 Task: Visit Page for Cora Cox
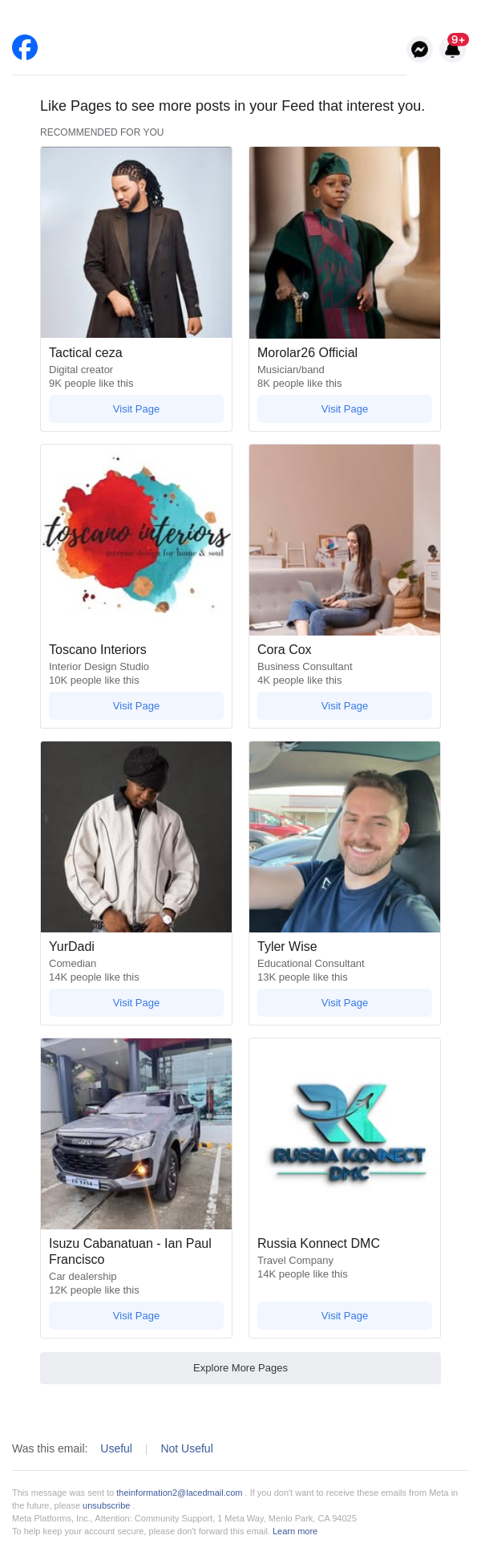(345, 705)
